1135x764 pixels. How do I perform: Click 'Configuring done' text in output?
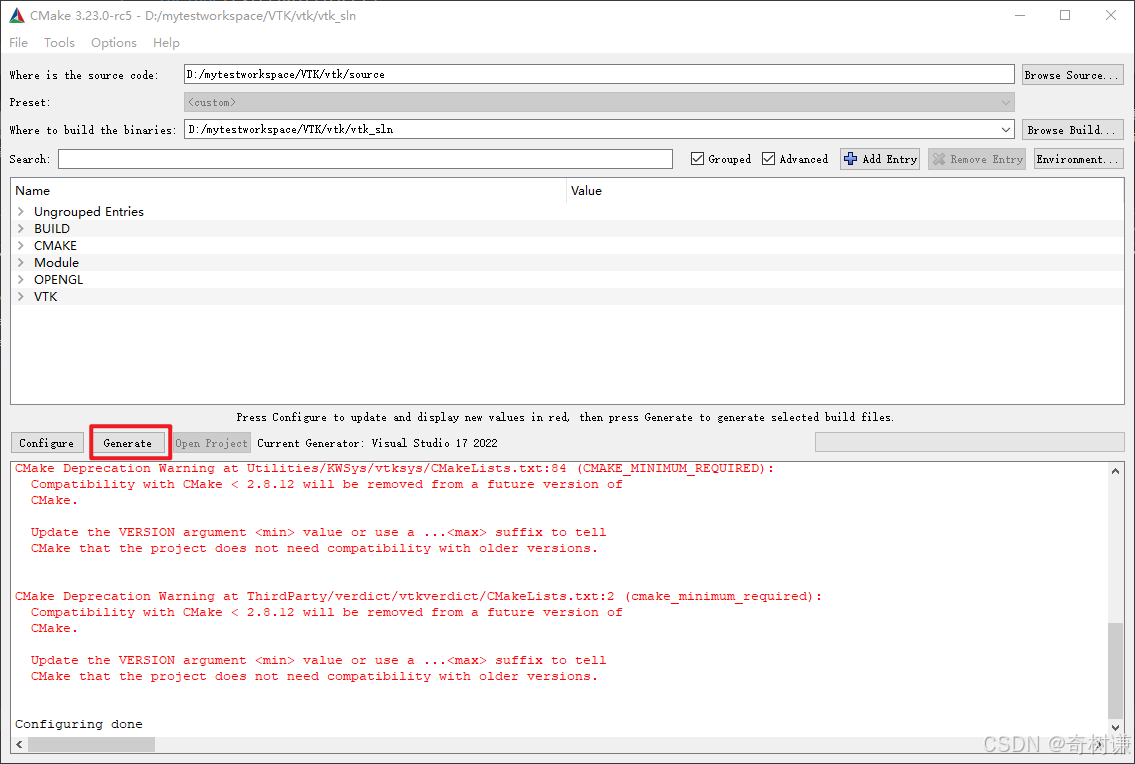(79, 724)
